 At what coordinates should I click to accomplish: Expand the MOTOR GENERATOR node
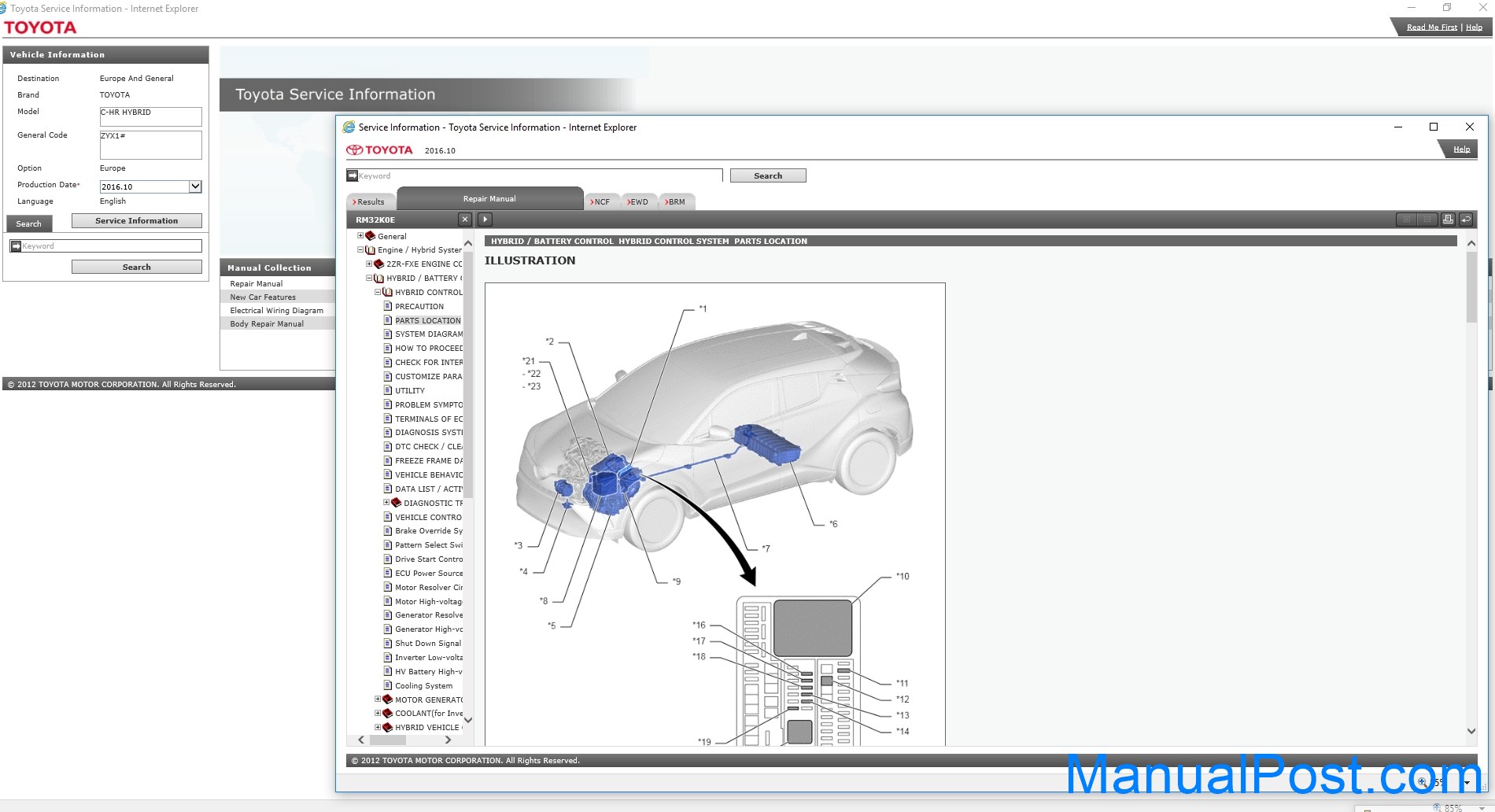pyautogui.click(x=378, y=699)
